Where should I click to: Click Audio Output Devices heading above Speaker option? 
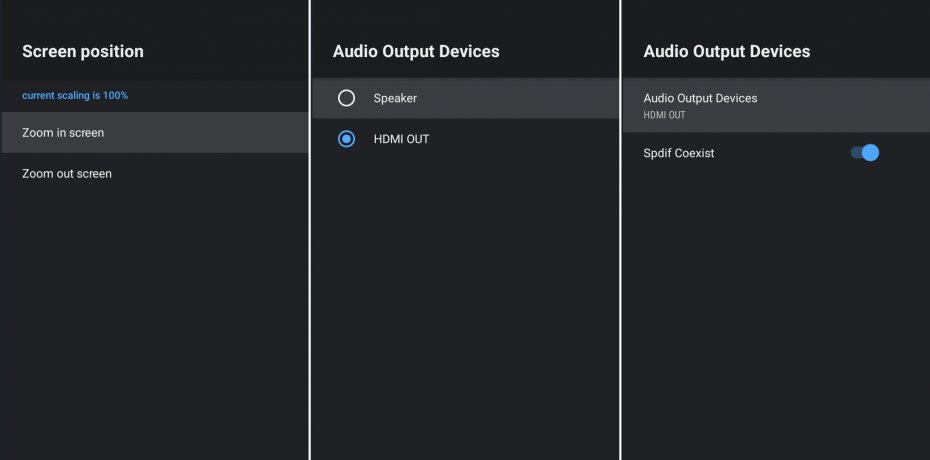pyautogui.click(x=416, y=51)
